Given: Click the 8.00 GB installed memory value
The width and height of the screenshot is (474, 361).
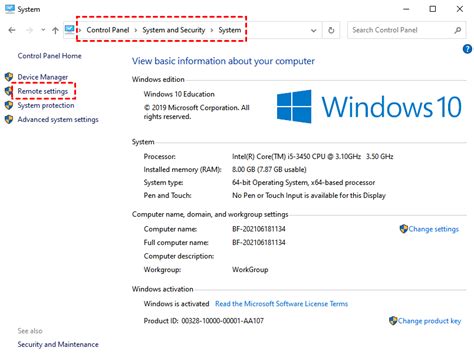Looking at the screenshot, I should point(269,169).
